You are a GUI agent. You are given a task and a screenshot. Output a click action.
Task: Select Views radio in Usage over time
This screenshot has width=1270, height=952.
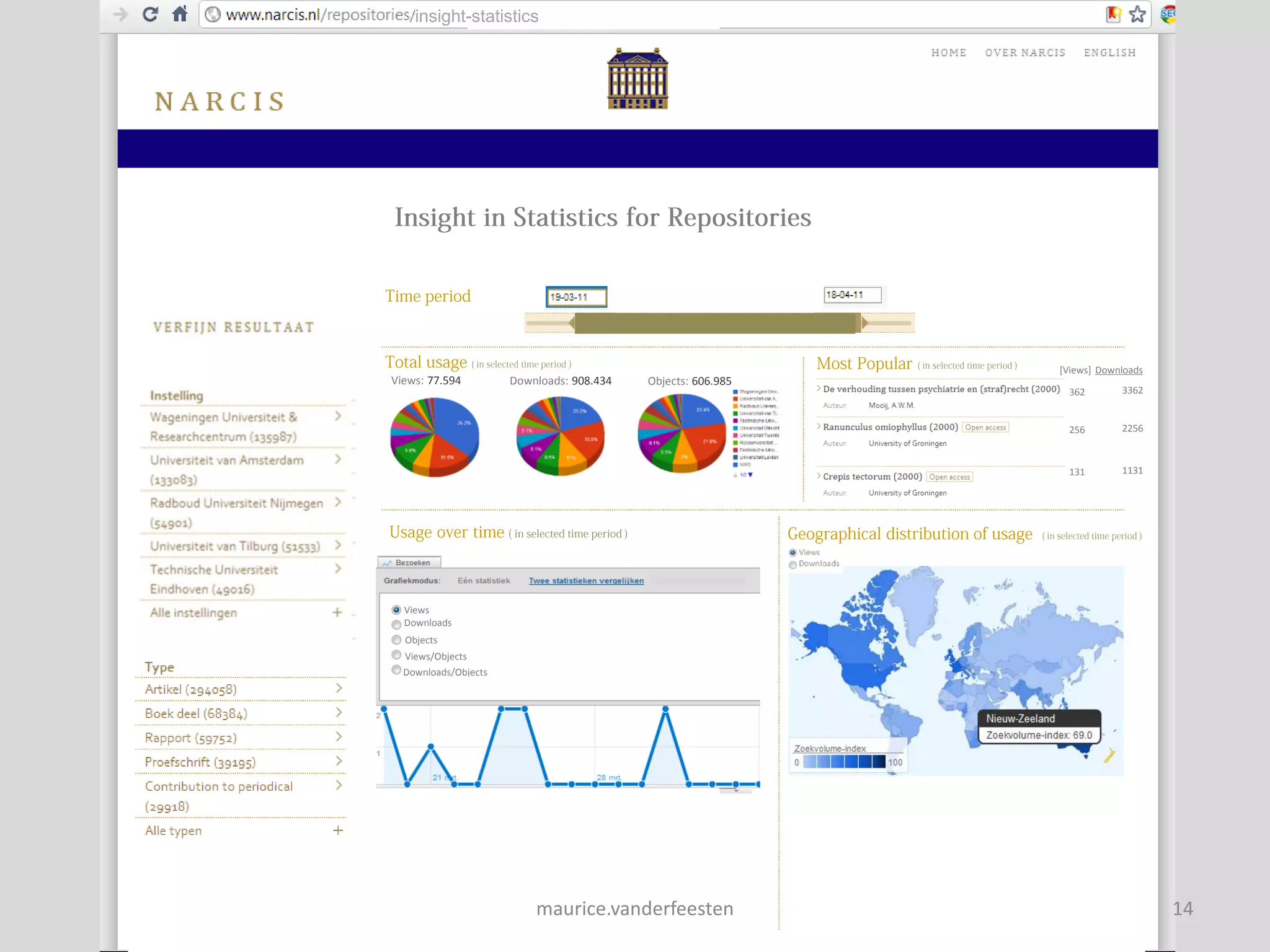pyautogui.click(x=396, y=610)
